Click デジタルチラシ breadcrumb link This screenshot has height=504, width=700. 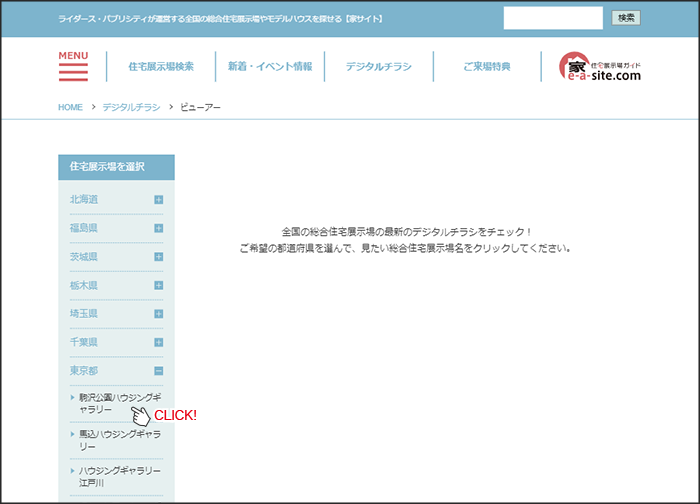(131, 107)
